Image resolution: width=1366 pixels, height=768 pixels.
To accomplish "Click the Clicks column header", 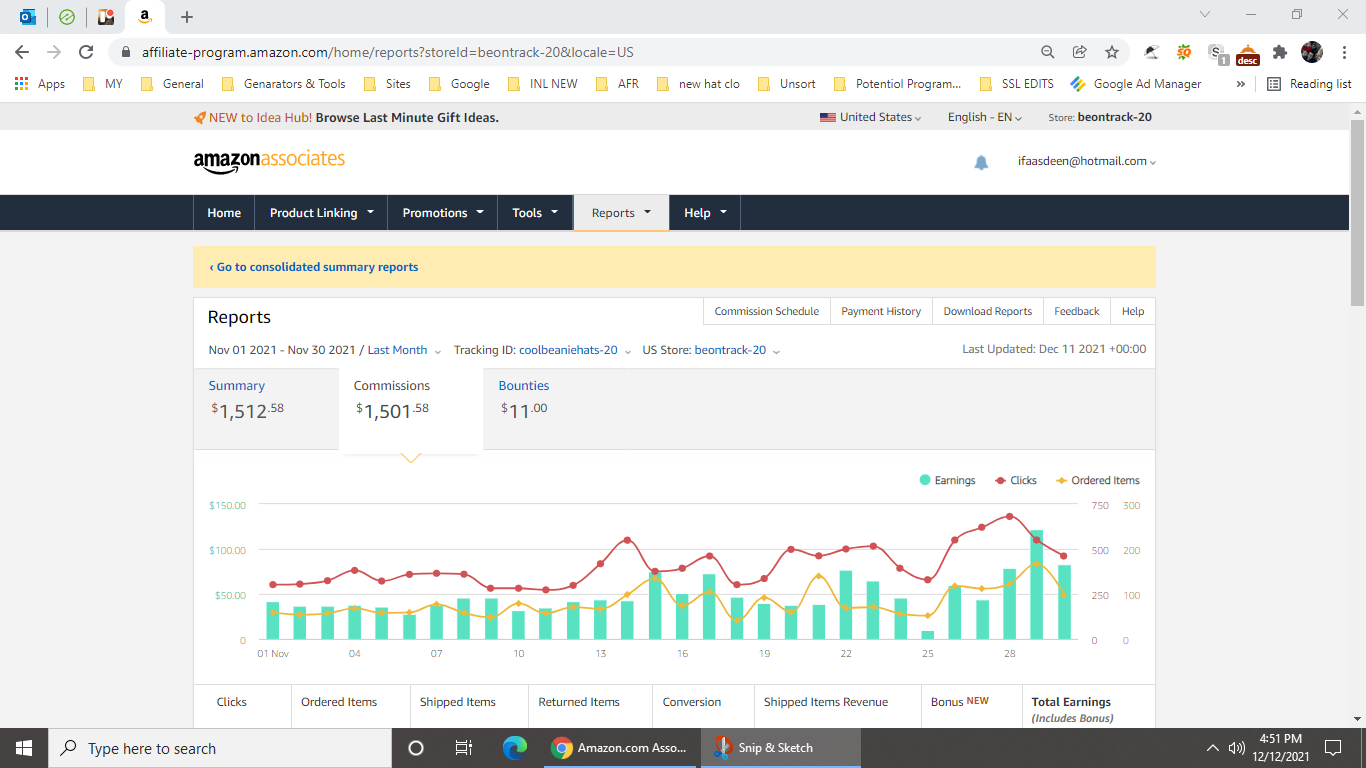I will [232, 702].
